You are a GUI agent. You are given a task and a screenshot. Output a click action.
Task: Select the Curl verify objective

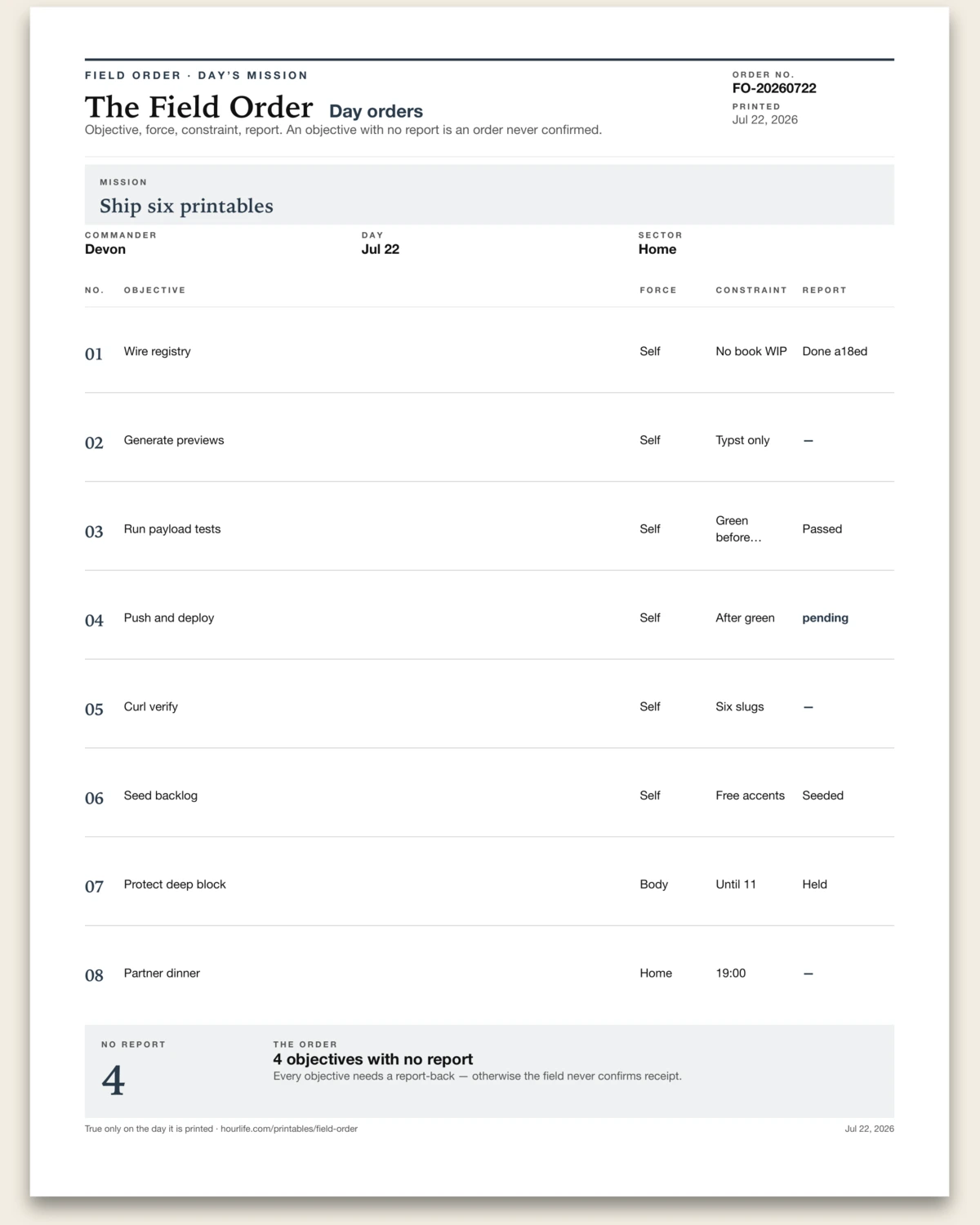pos(151,707)
